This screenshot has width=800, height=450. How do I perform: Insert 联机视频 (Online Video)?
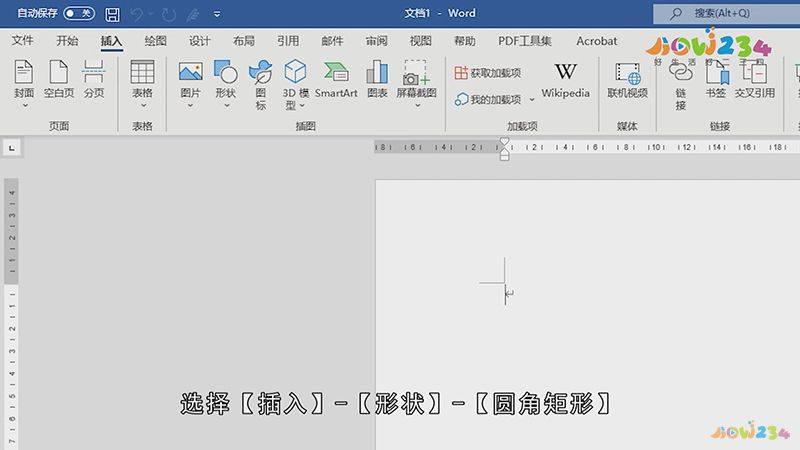[627, 79]
